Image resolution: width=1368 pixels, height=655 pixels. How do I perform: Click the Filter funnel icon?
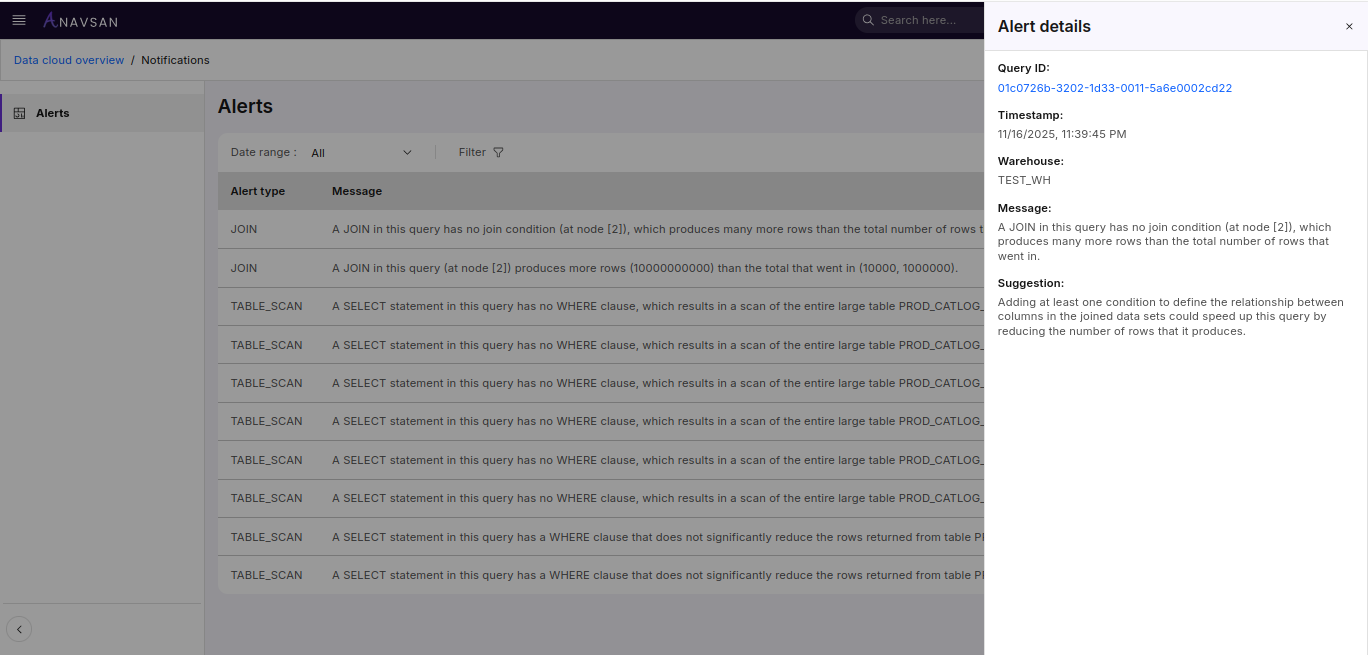pyautogui.click(x=498, y=153)
